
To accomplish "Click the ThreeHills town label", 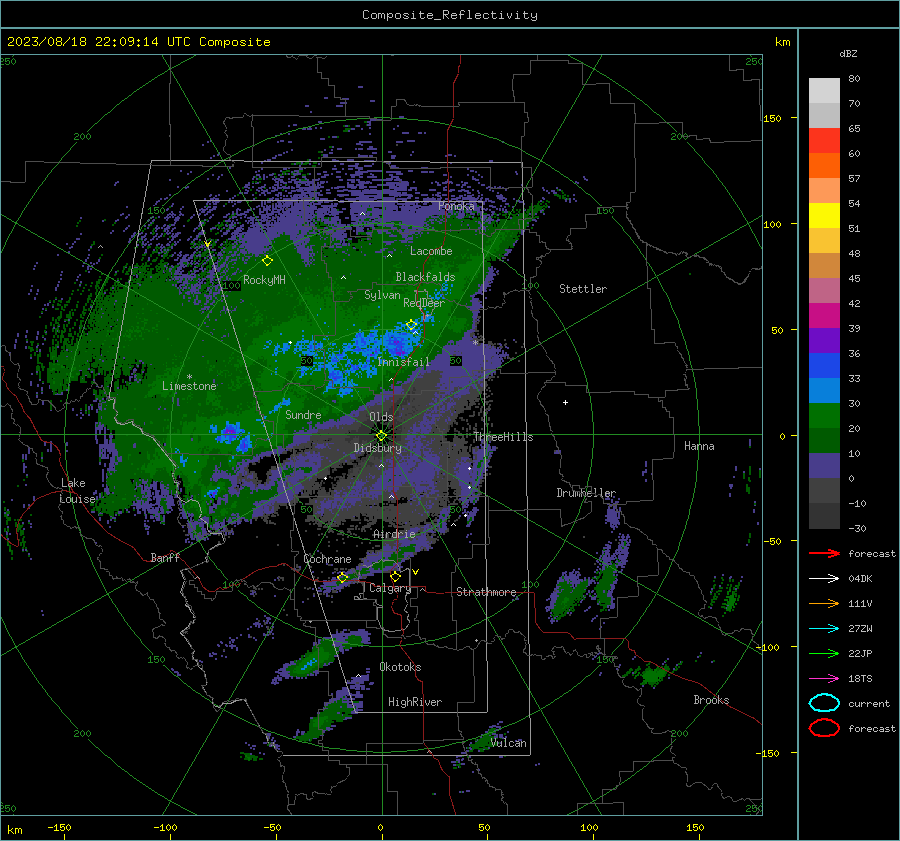I will click(x=503, y=437).
